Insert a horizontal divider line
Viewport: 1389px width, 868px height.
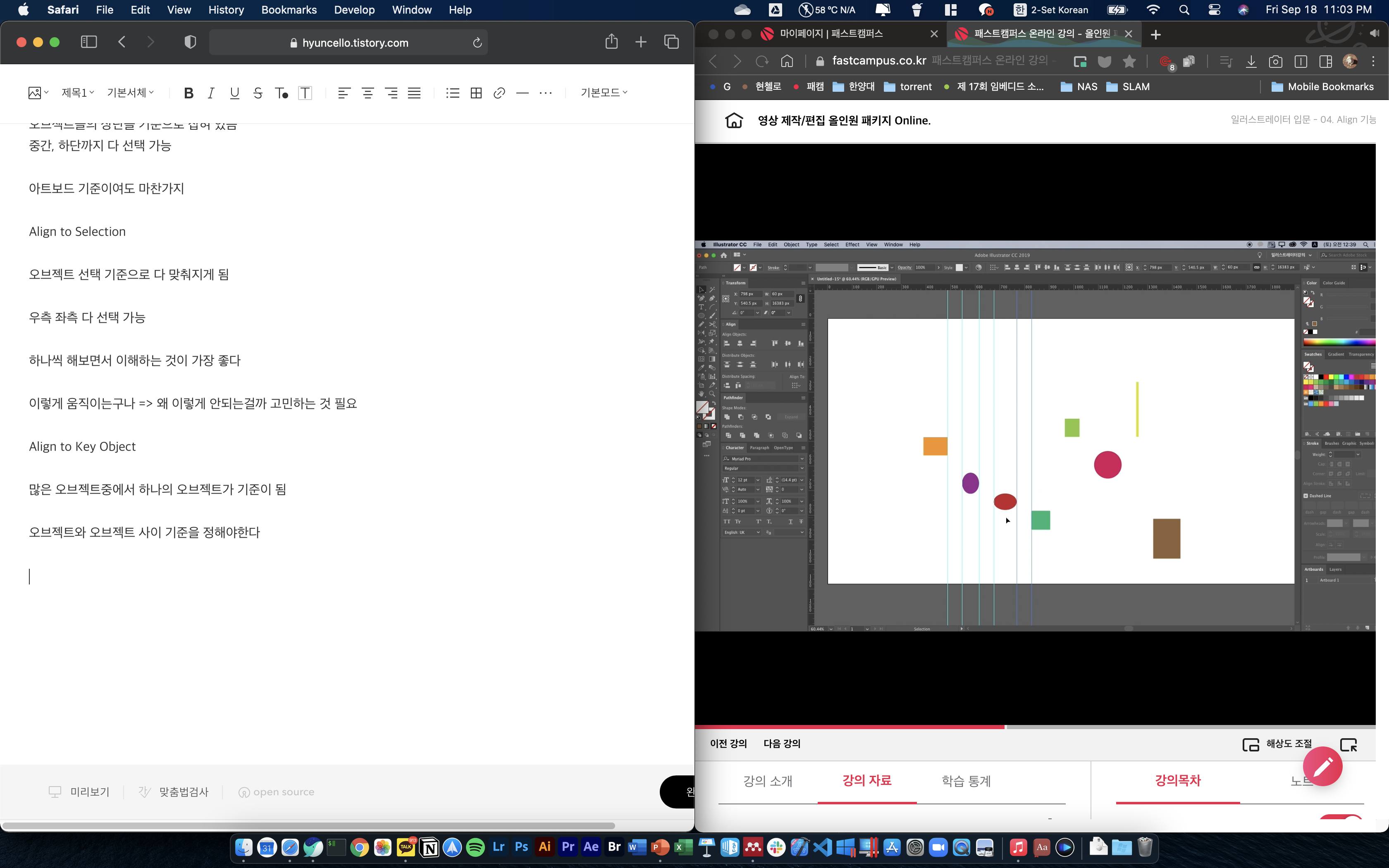point(522,93)
